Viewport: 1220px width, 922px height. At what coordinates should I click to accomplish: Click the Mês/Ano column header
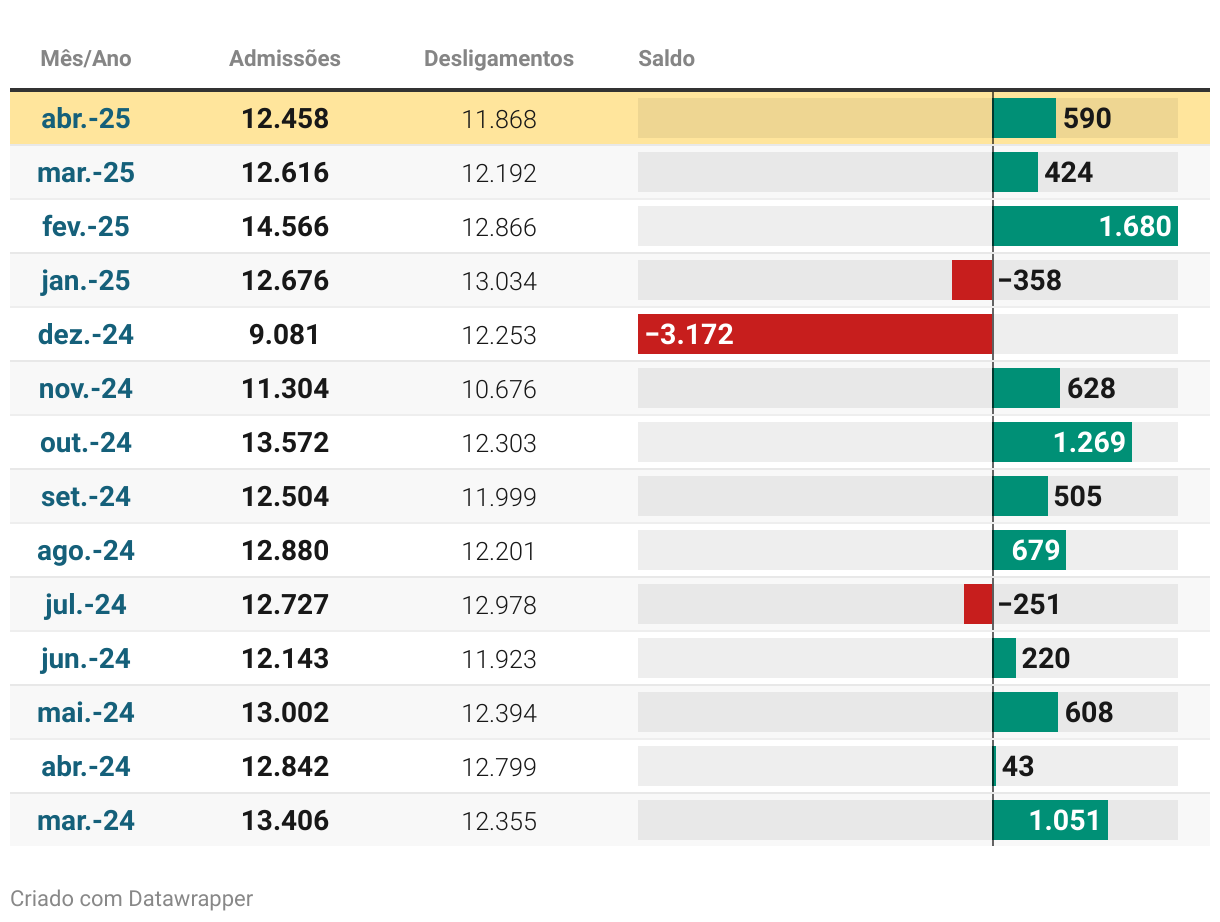[x=85, y=59]
